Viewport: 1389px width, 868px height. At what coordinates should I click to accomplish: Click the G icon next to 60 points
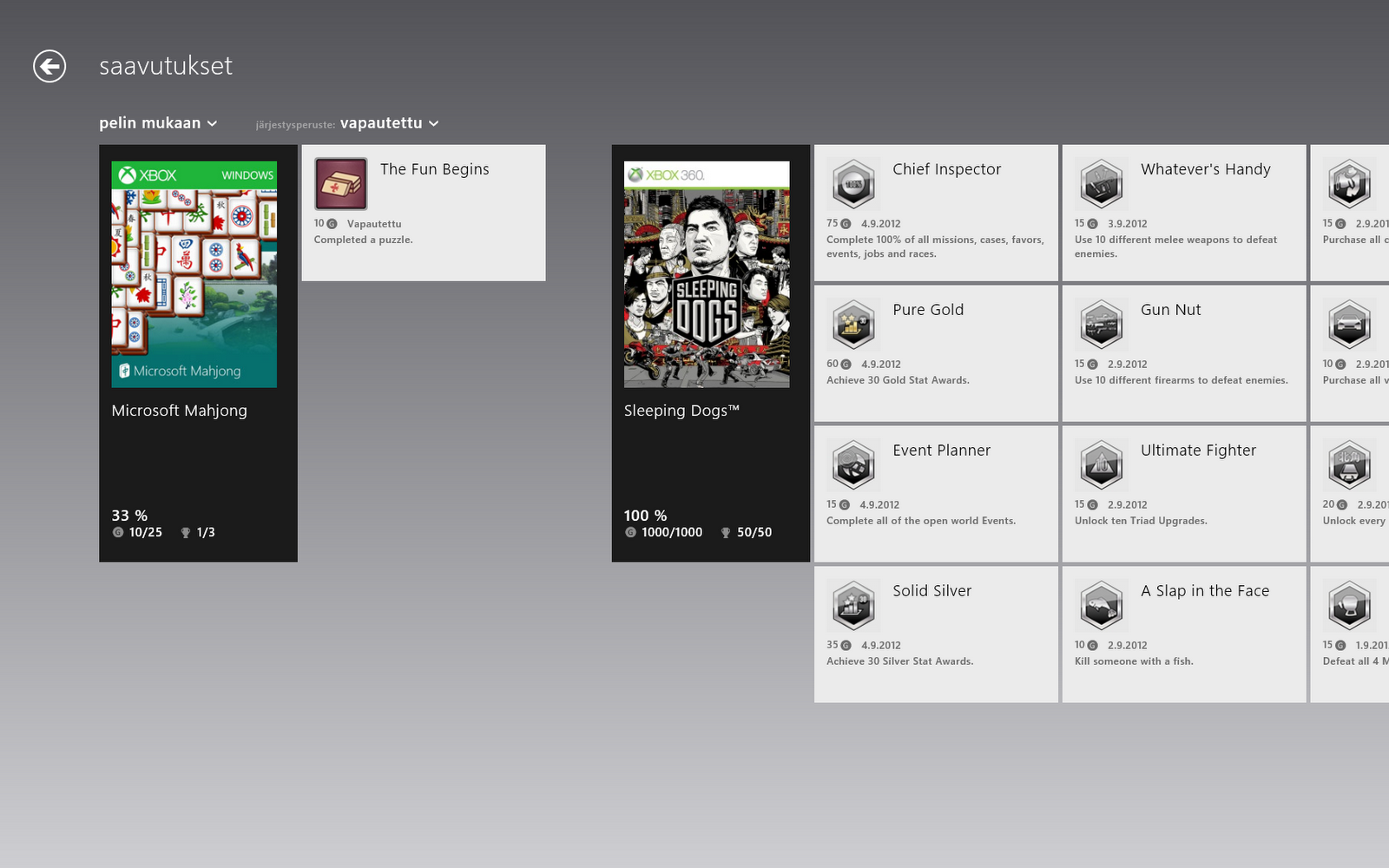(846, 365)
